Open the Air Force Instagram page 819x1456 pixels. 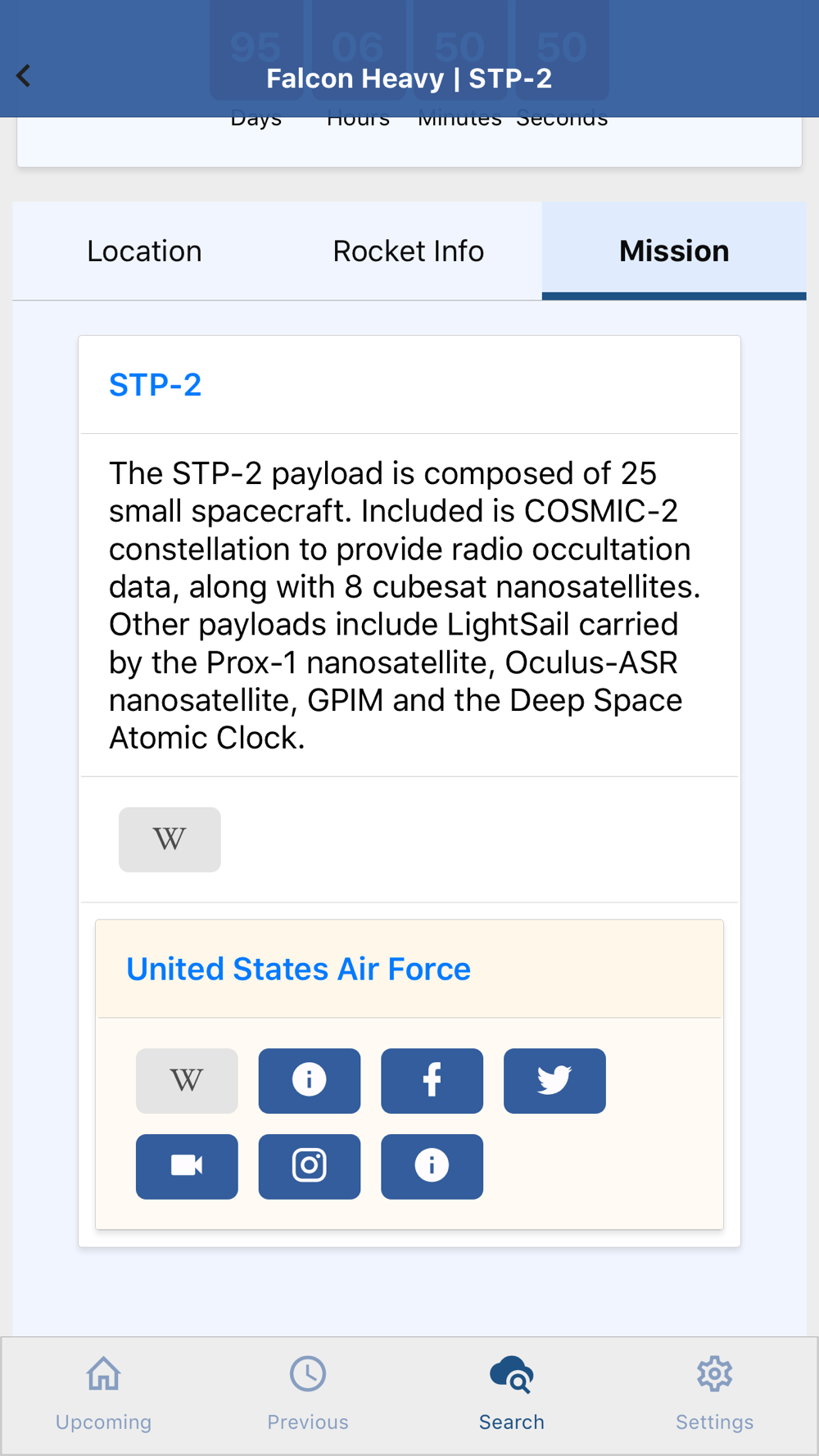point(310,1167)
